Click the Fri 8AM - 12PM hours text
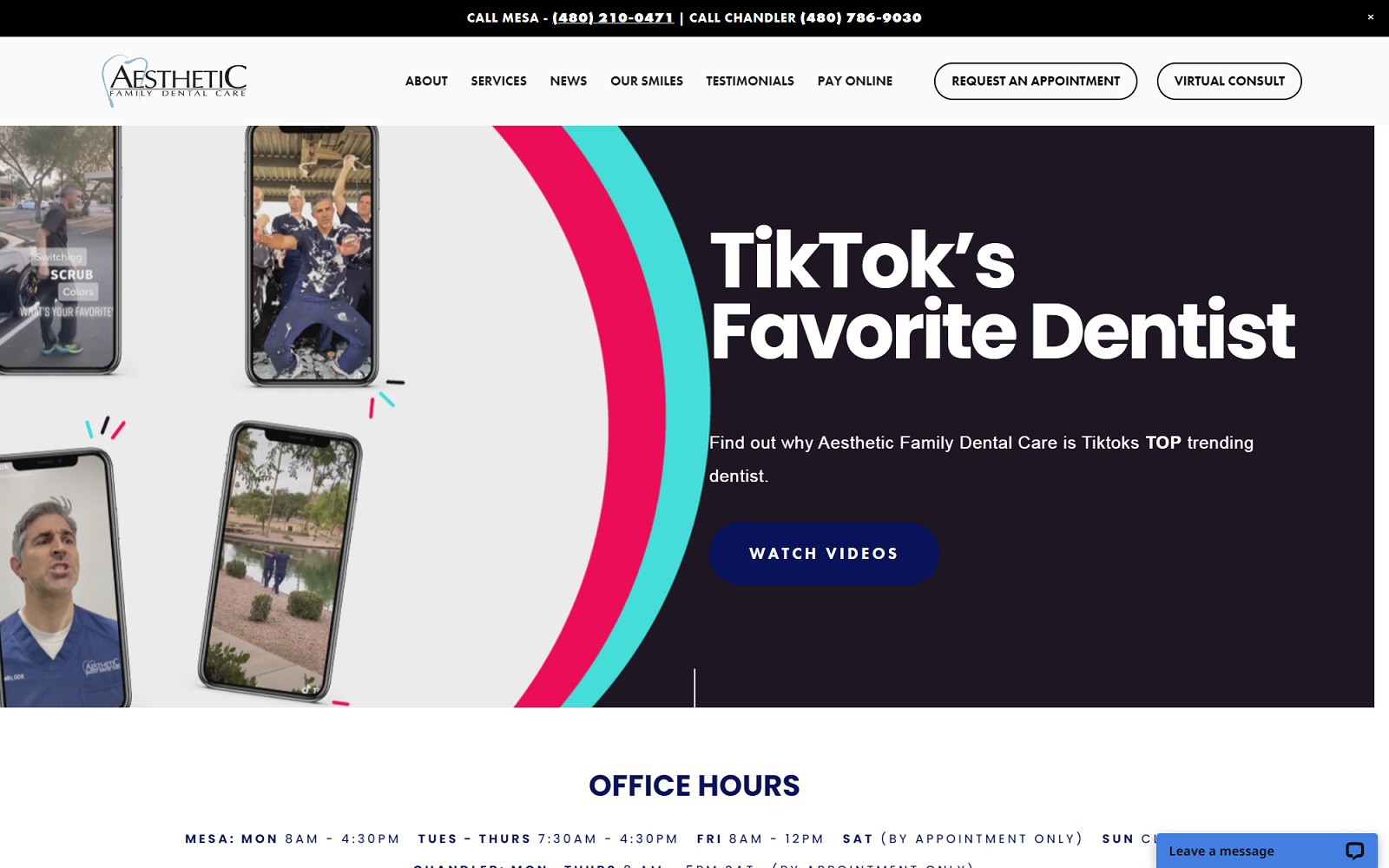 coord(760,838)
